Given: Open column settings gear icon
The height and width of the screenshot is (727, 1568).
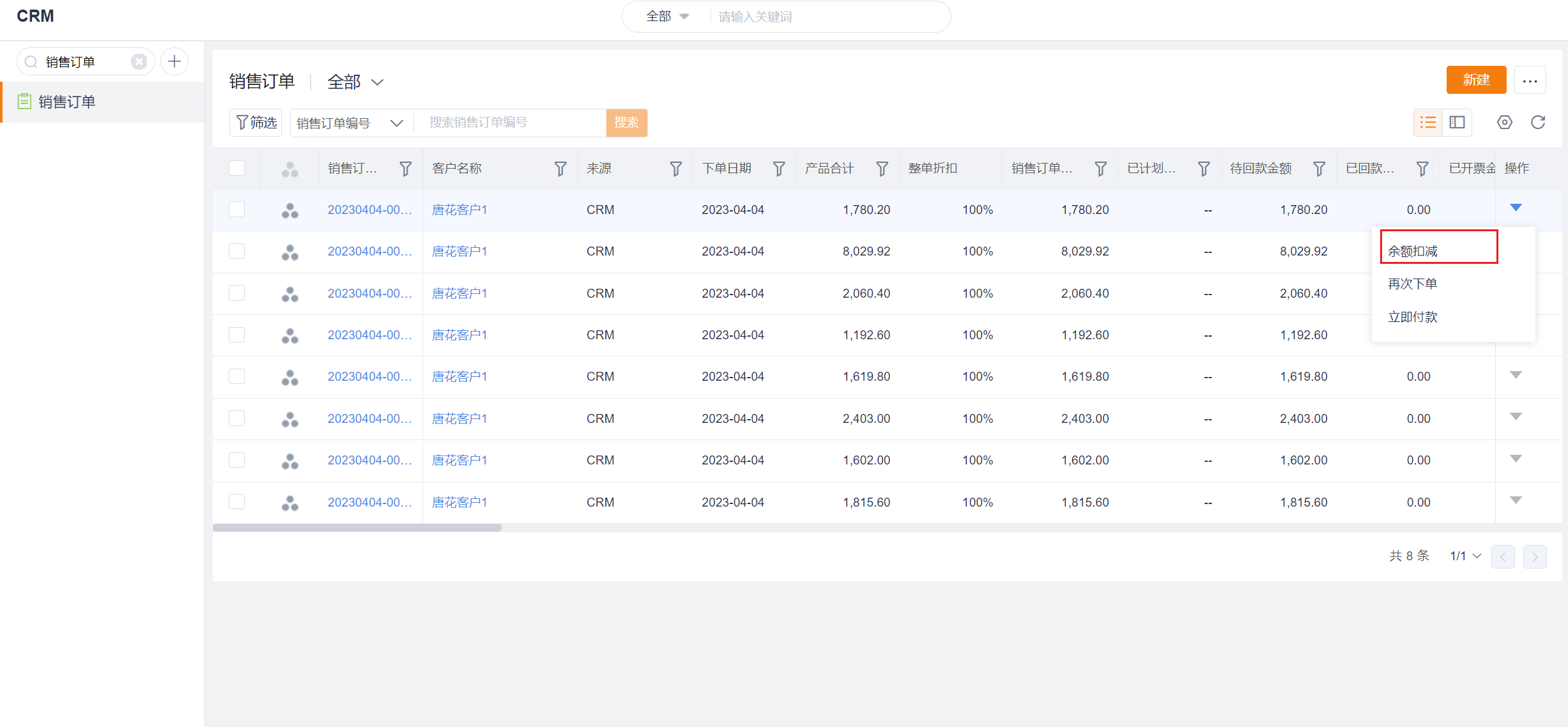Looking at the screenshot, I should pos(1505,122).
